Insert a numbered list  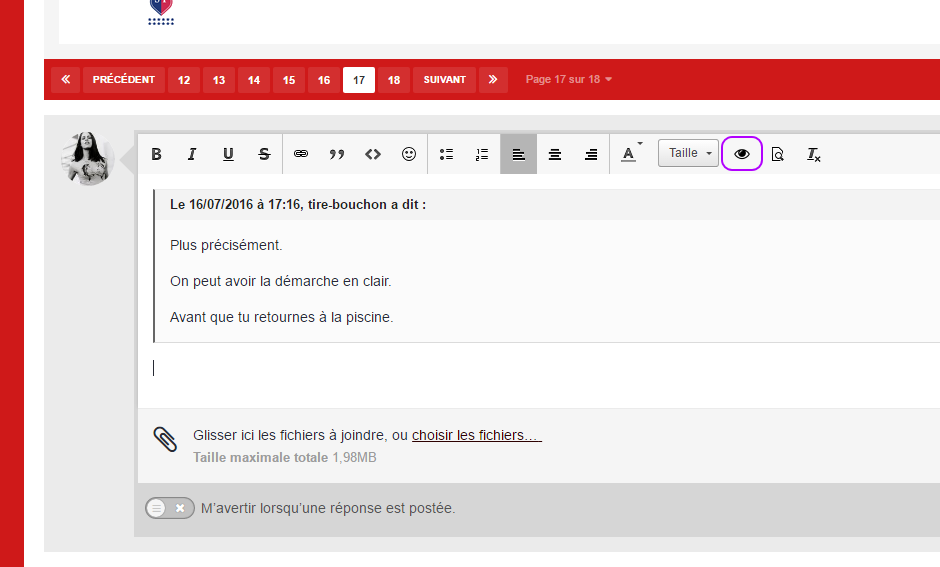tap(482, 154)
